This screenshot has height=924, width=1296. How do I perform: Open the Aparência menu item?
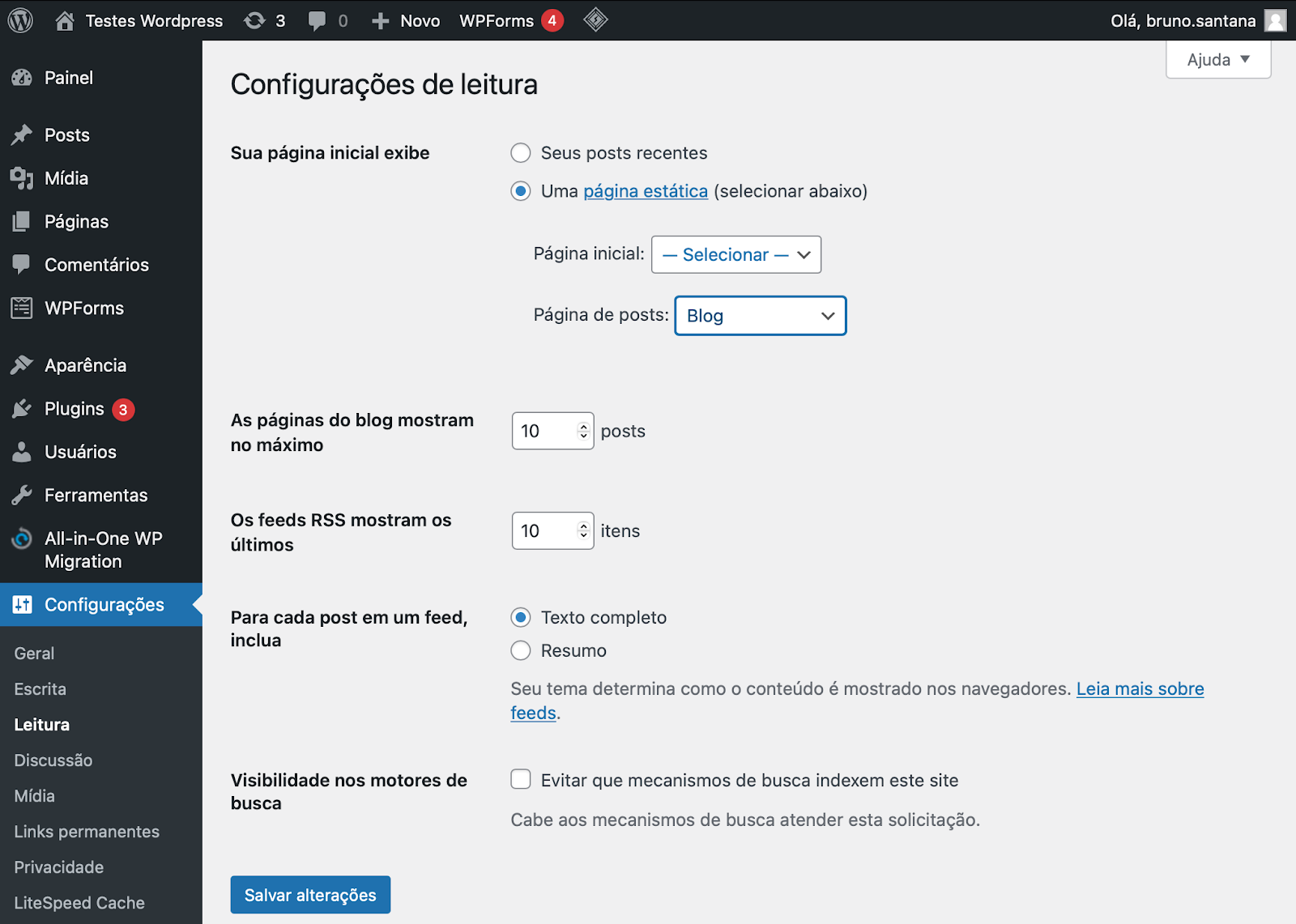85,365
